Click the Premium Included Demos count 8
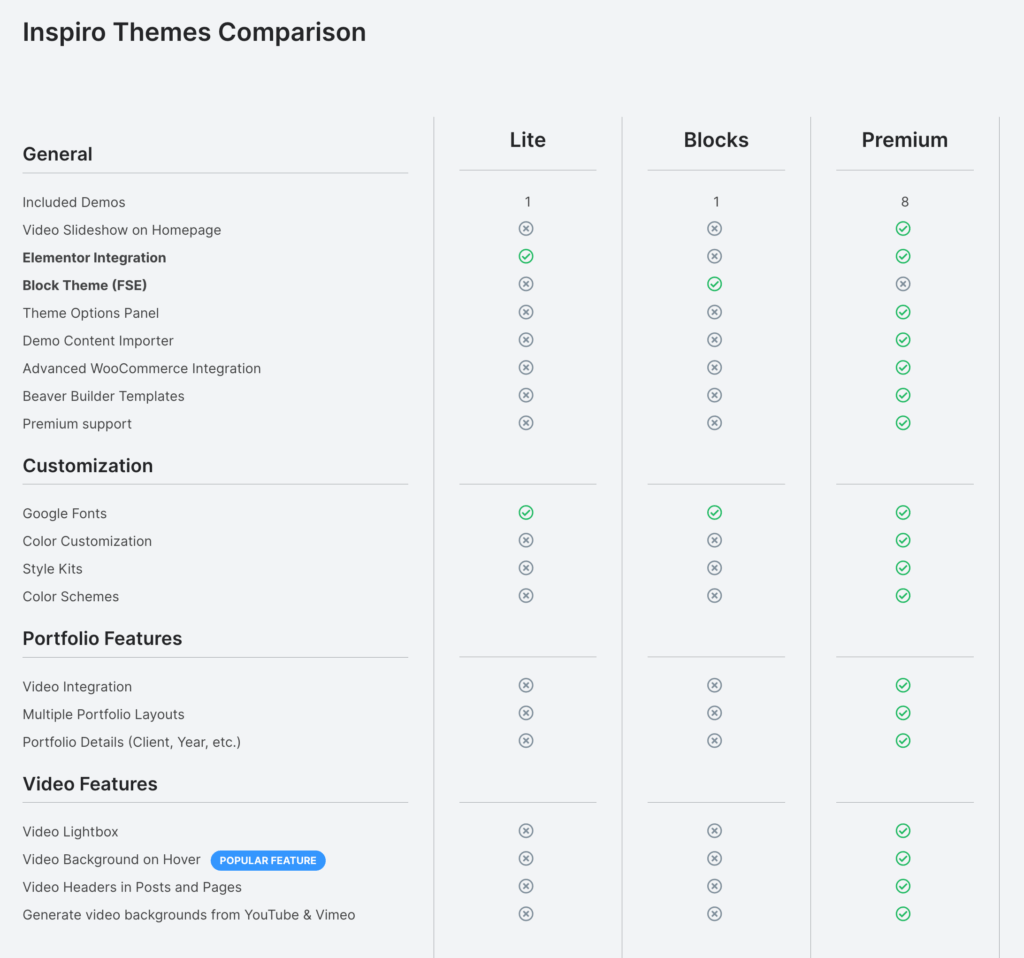1024x958 pixels. [x=904, y=202]
